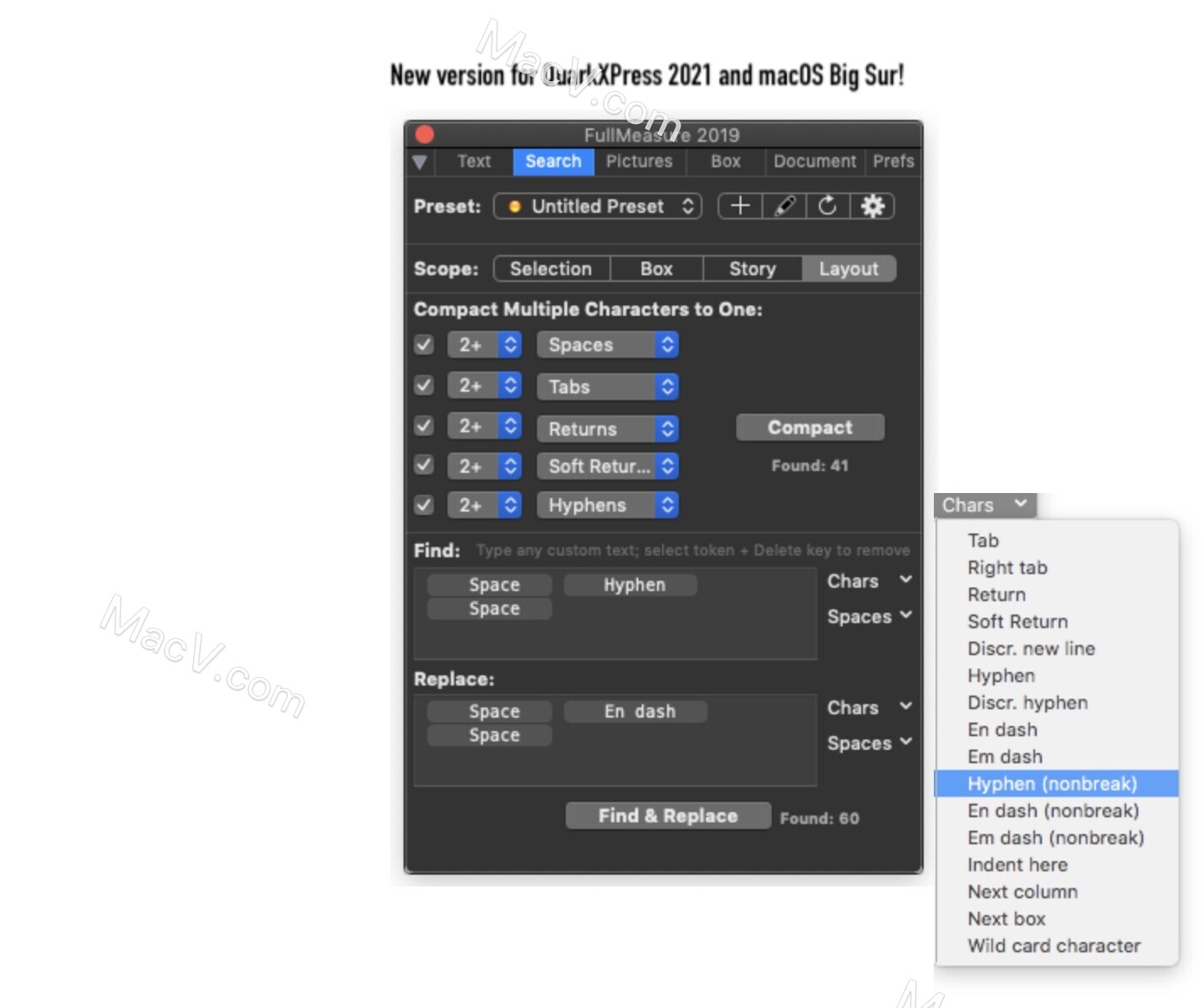Image resolution: width=1204 pixels, height=1008 pixels.
Task: Choose Soft Return from the Chars menu
Action: [x=1056, y=621]
